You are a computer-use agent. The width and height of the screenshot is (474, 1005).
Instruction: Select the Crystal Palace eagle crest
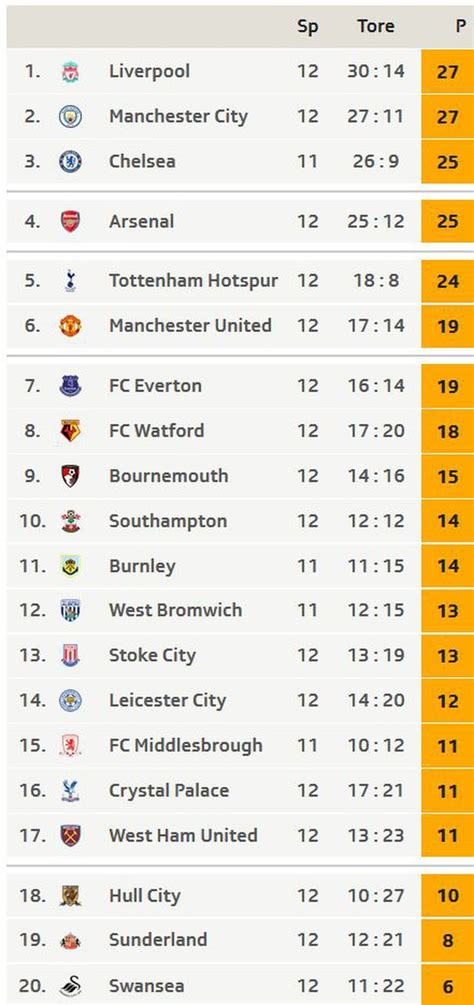[70, 791]
